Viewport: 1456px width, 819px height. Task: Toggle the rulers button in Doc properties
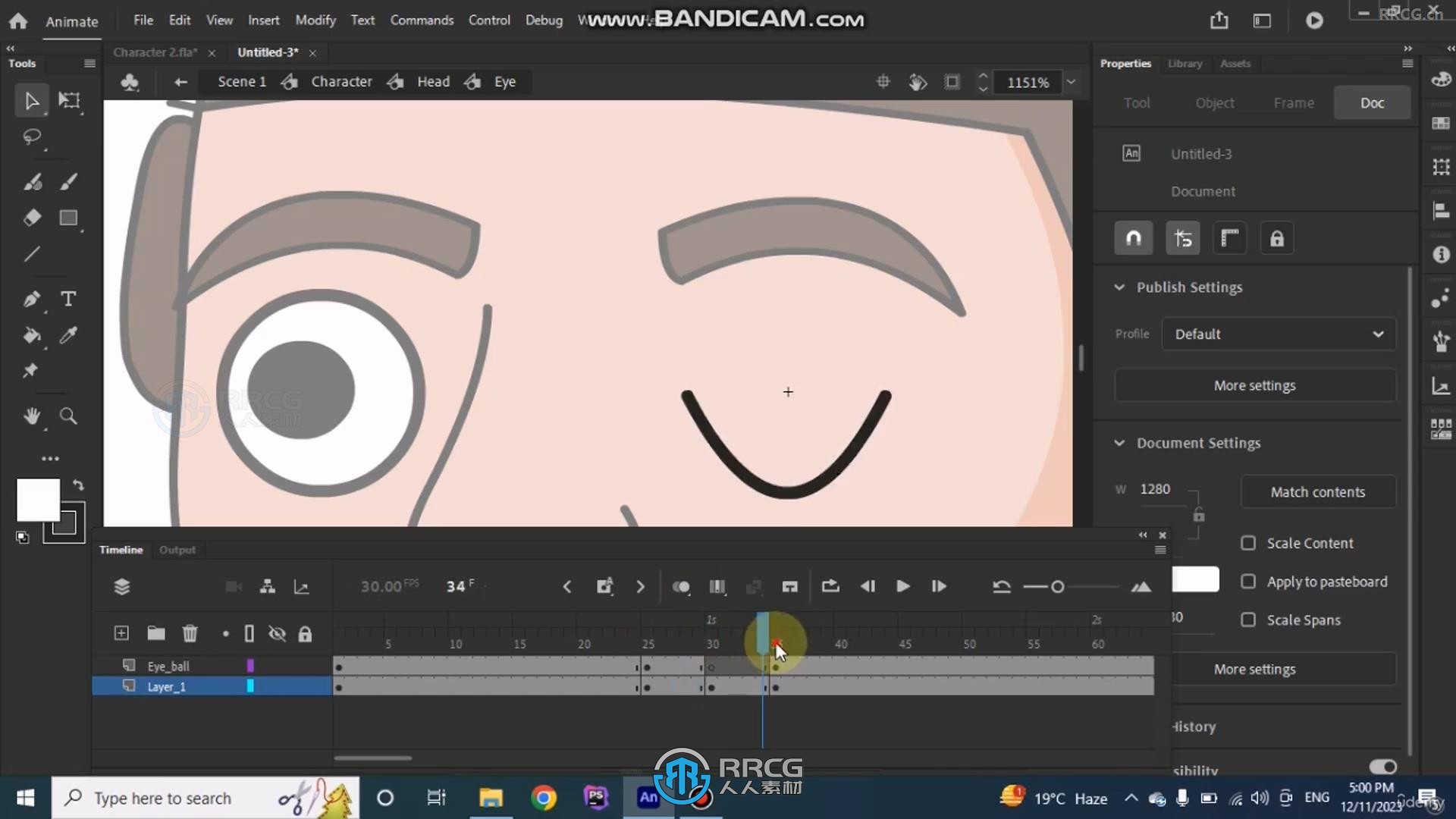tap(1230, 239)
